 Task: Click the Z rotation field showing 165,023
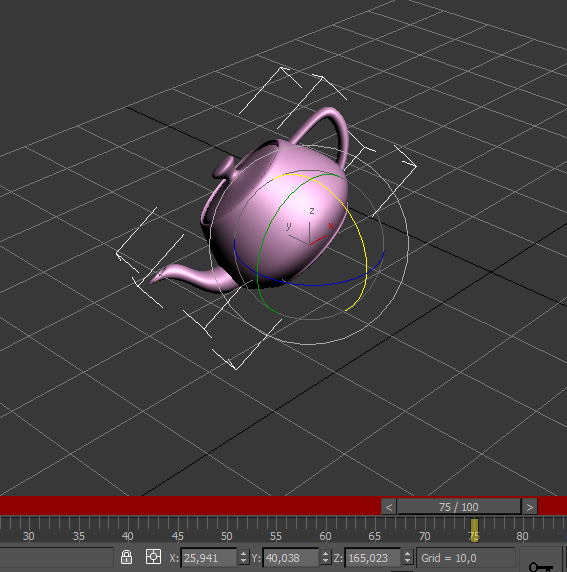pos(373,558)
